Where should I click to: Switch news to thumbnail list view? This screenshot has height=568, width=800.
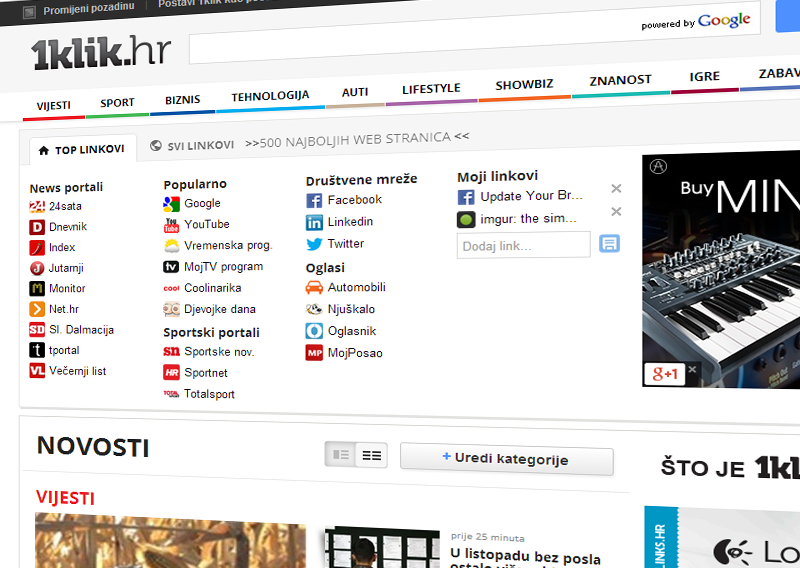pyautogui.click(x=340, y=454)
